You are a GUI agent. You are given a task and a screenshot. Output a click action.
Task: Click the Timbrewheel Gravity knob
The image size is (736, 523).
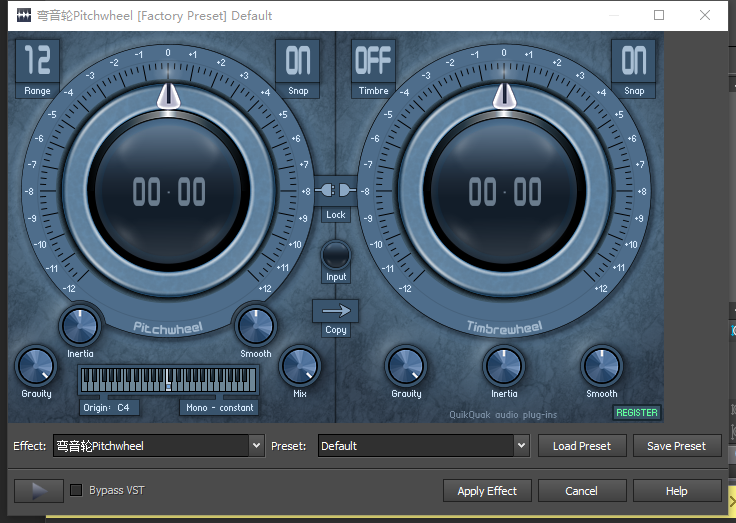point(406,367)
